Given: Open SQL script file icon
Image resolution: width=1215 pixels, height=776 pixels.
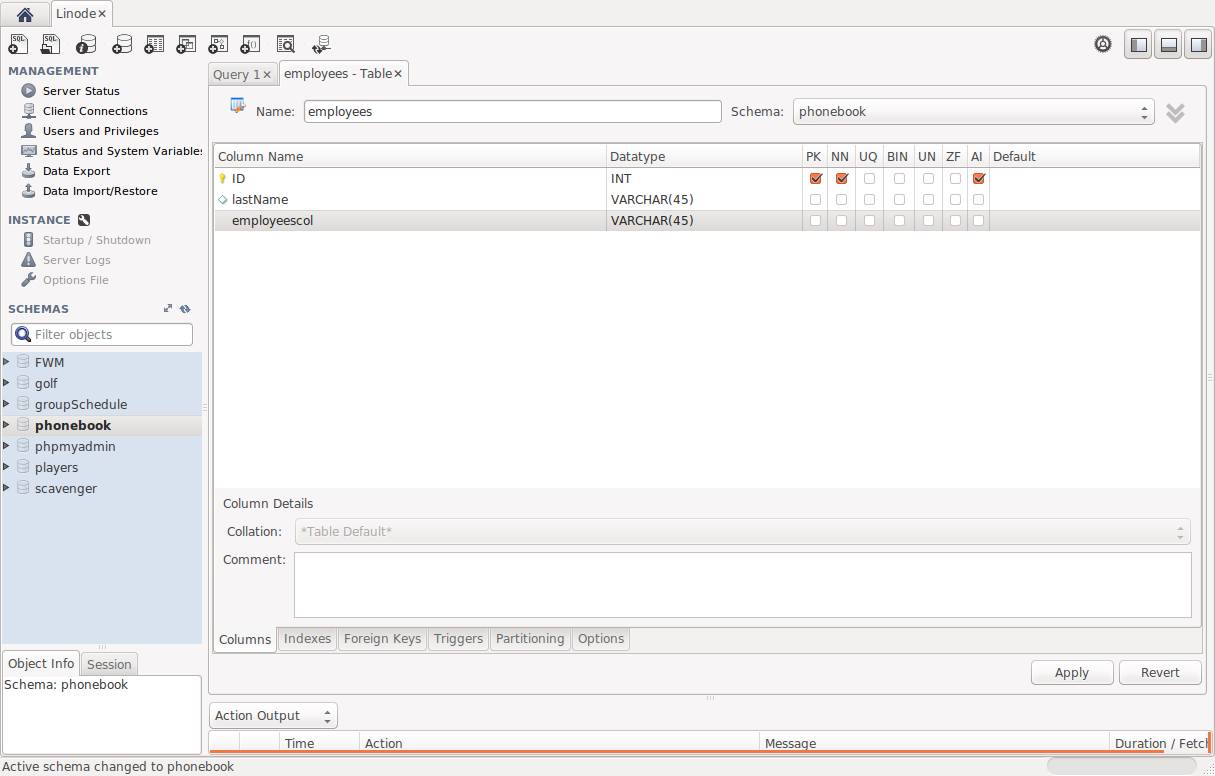Looking at the screenshot, I should tap(51, 44).
